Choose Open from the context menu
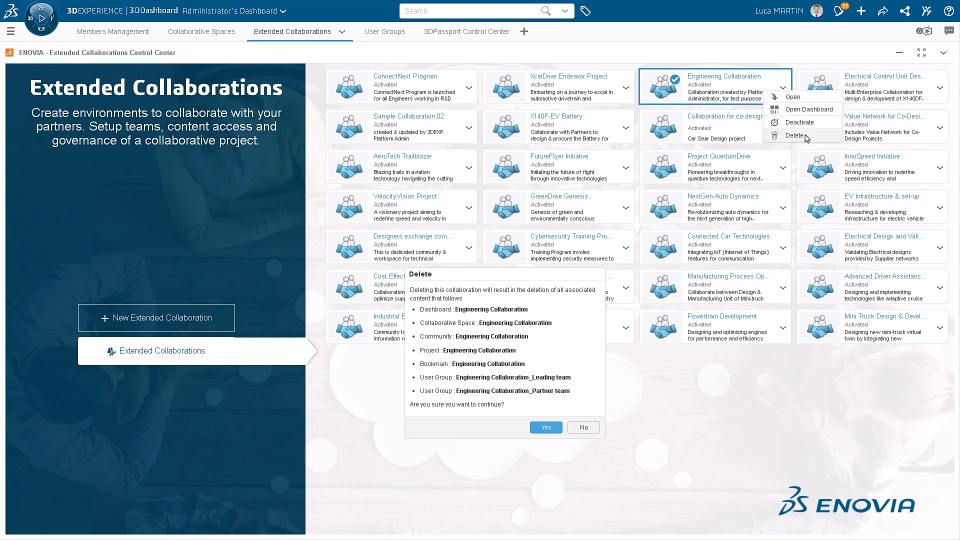The image size is (960, 540). (x=802, y=97)
